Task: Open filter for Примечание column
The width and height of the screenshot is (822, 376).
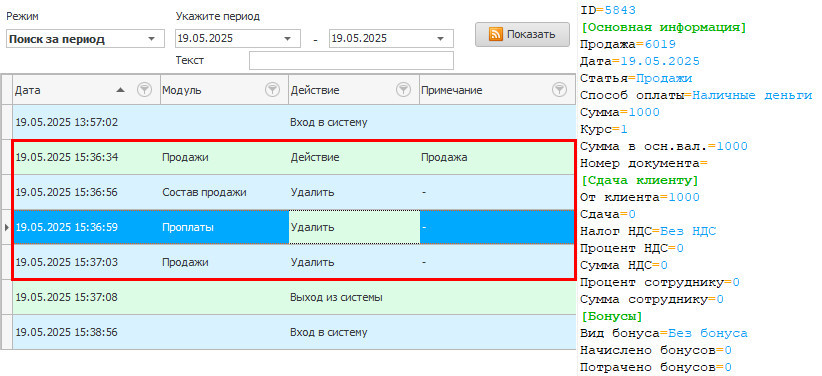Action: [x=559, y=90]
